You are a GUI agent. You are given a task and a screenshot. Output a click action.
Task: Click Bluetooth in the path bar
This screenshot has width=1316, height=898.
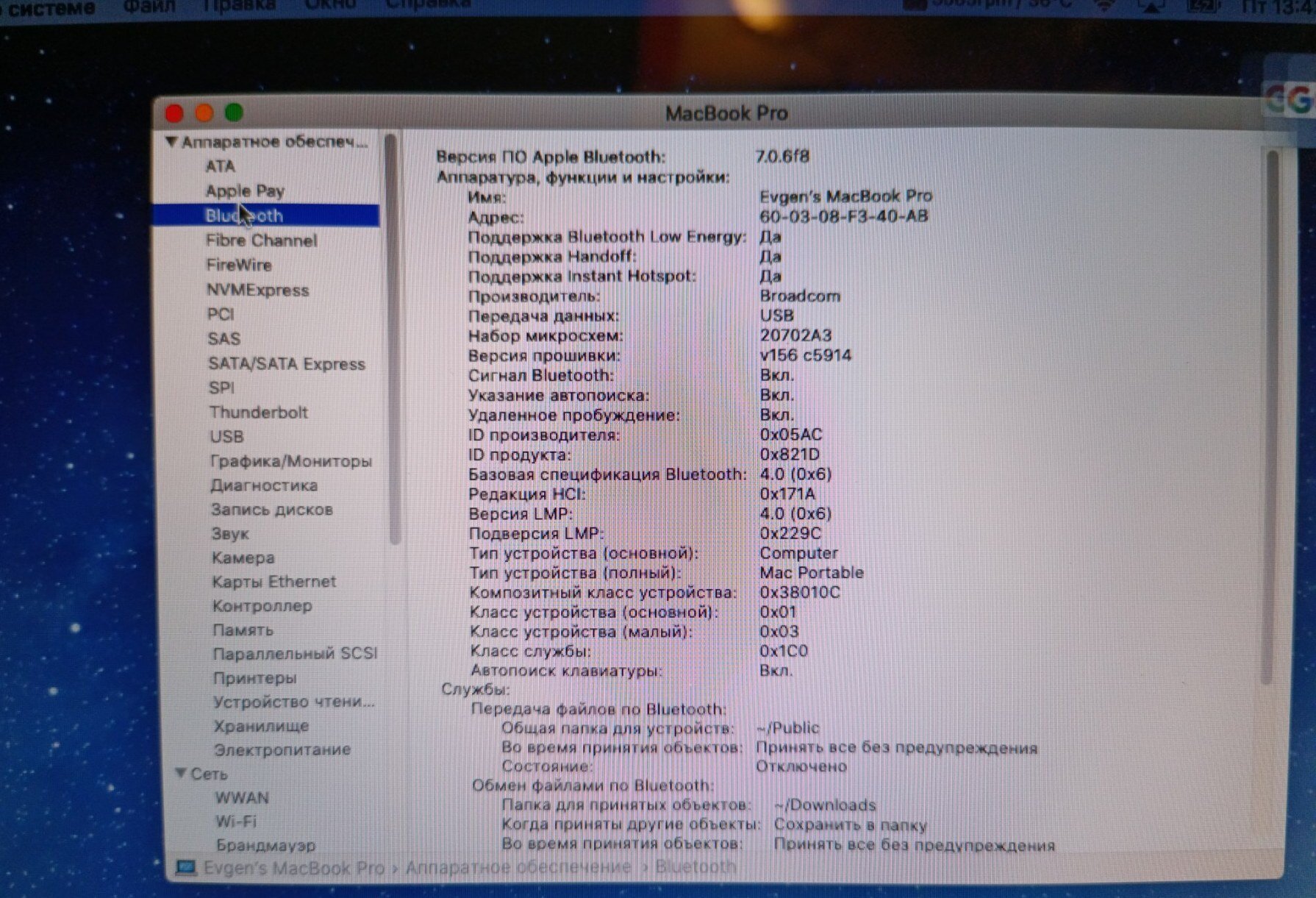click(x=695, y=866)
